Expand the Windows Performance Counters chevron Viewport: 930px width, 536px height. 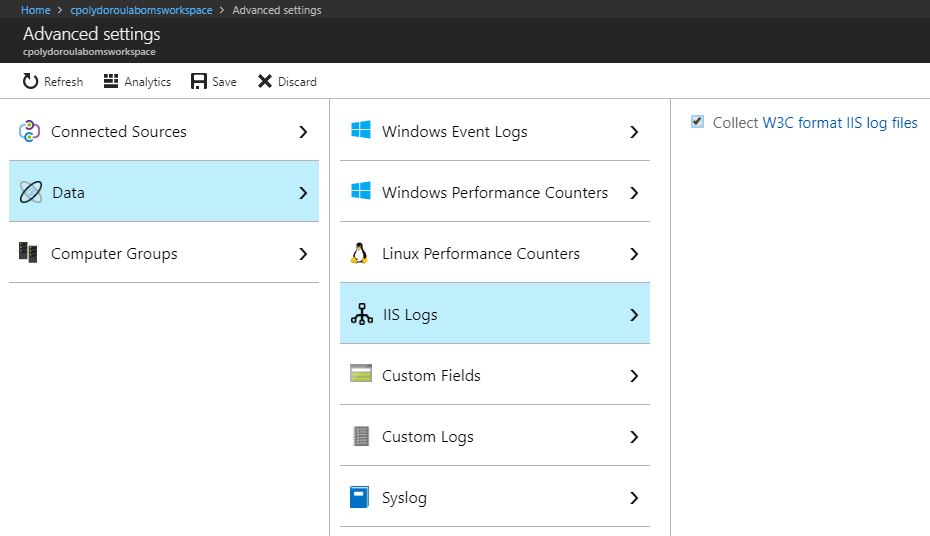coord(634,193)
